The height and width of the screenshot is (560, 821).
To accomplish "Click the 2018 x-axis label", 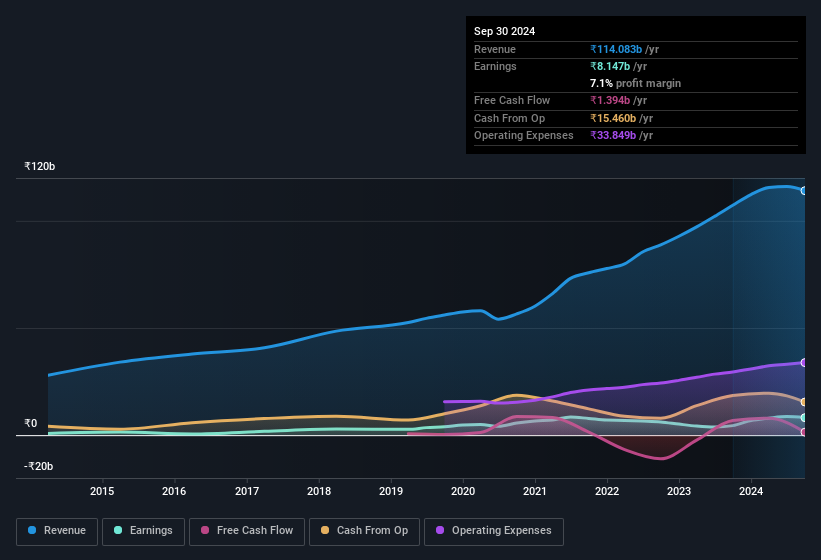I will coord(319,491).
